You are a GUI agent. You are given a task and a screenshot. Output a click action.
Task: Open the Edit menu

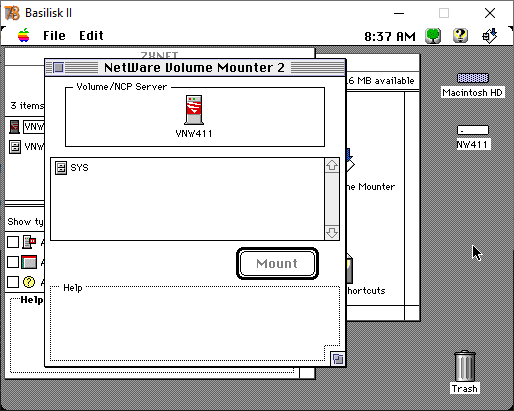coord(91,36)
